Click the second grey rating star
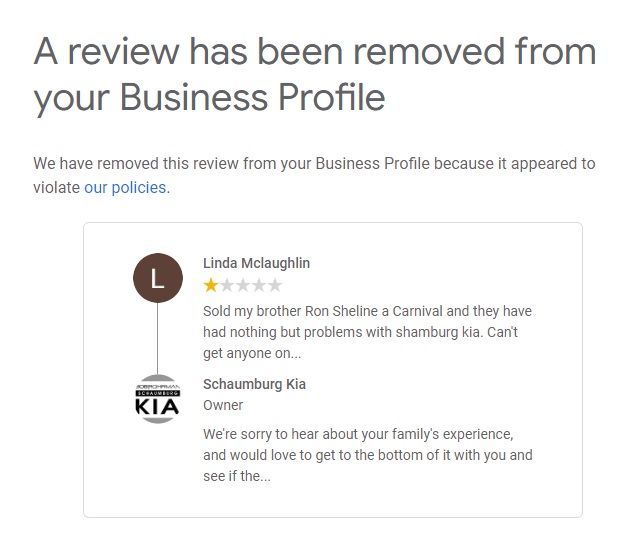 [x=227, y=285]
